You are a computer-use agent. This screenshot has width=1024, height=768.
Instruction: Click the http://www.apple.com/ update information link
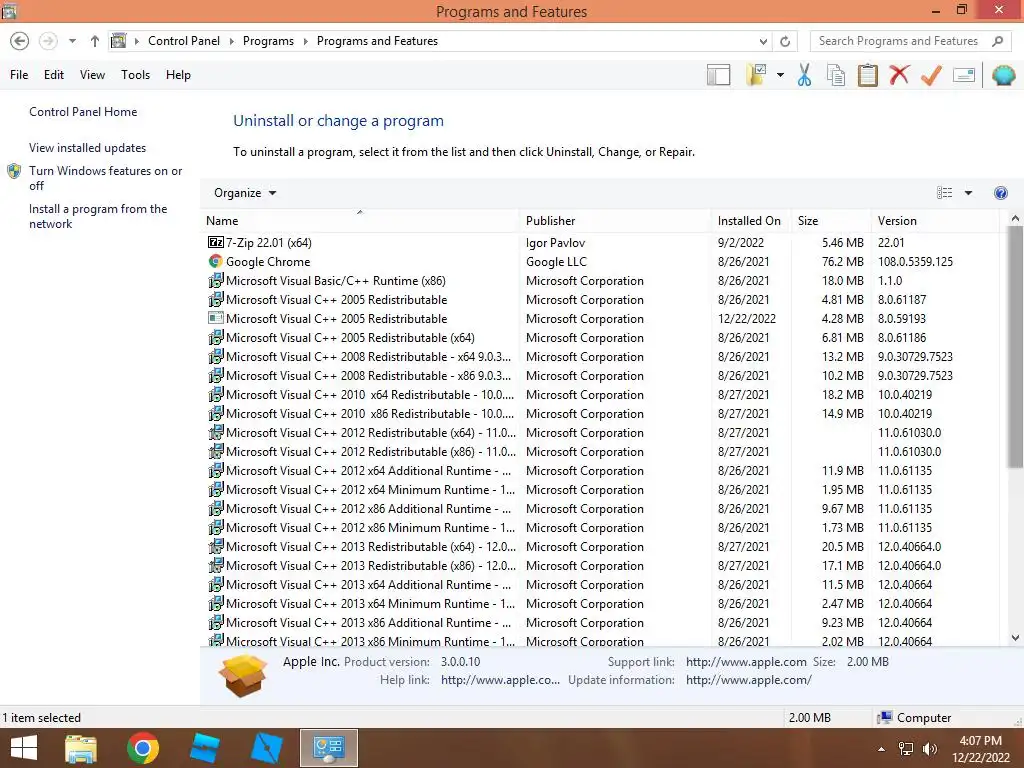click(748, 680)
